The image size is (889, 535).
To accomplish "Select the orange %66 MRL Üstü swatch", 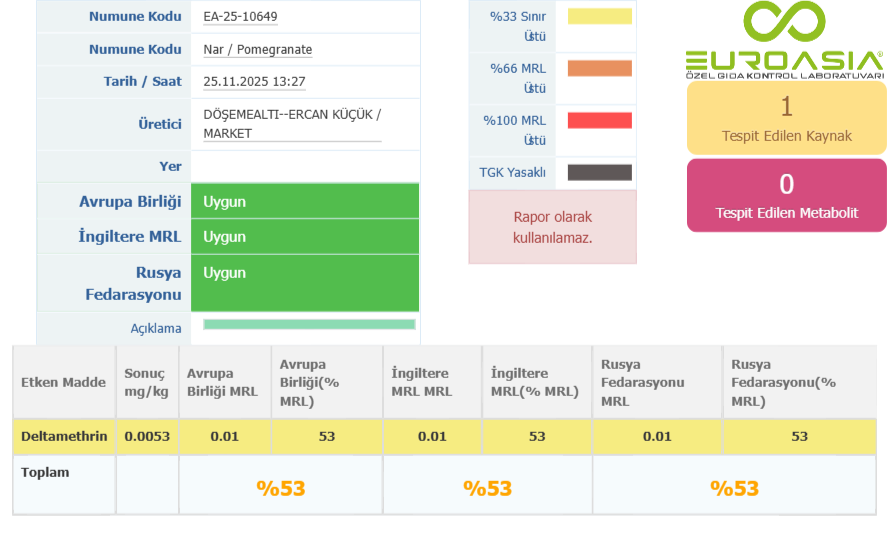I will tap(599, 69).
